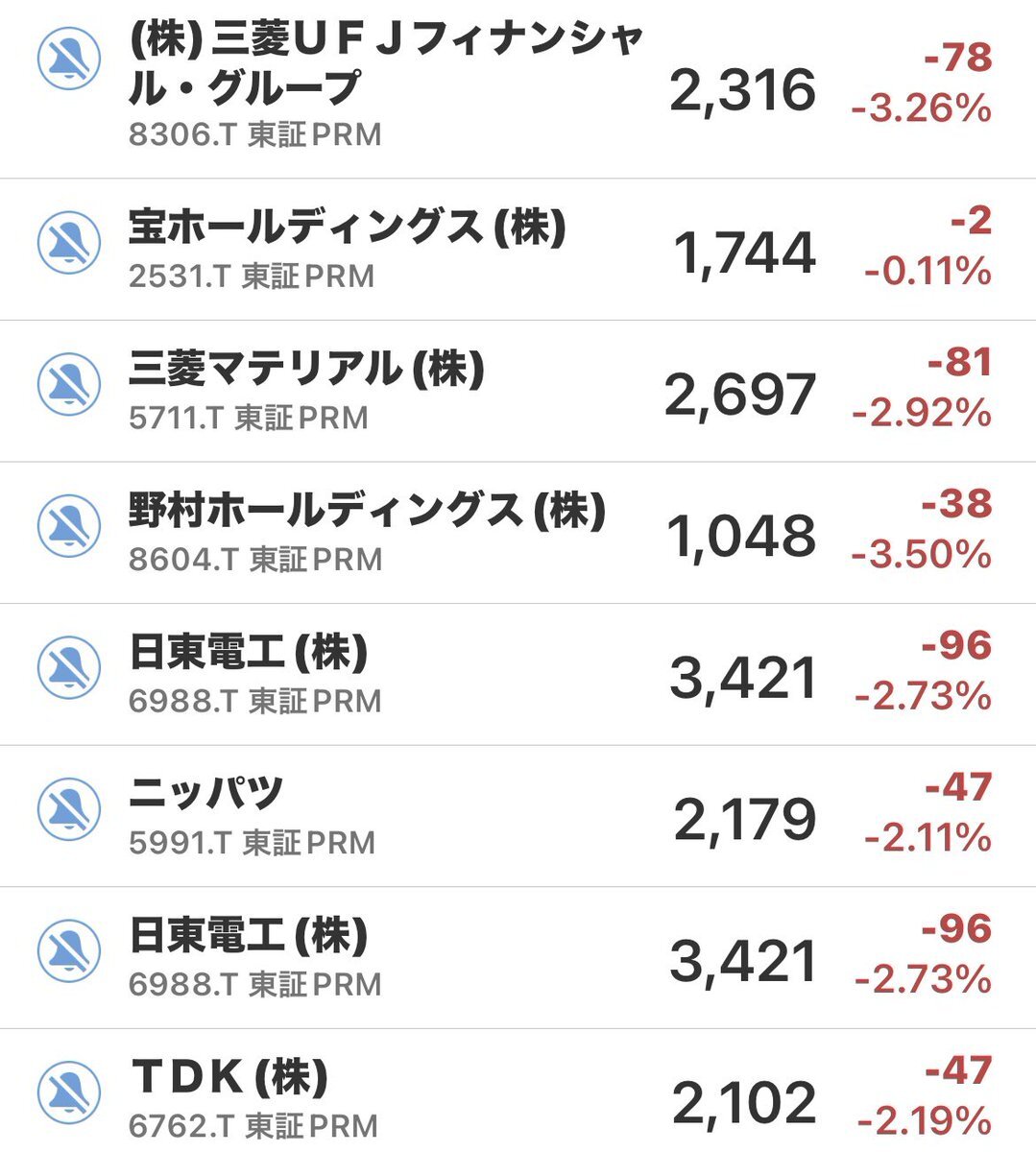Open 宝ホールディングス (株) stock details
Viewport: 1036px width, 1152px height.
(x=347, y=228)
